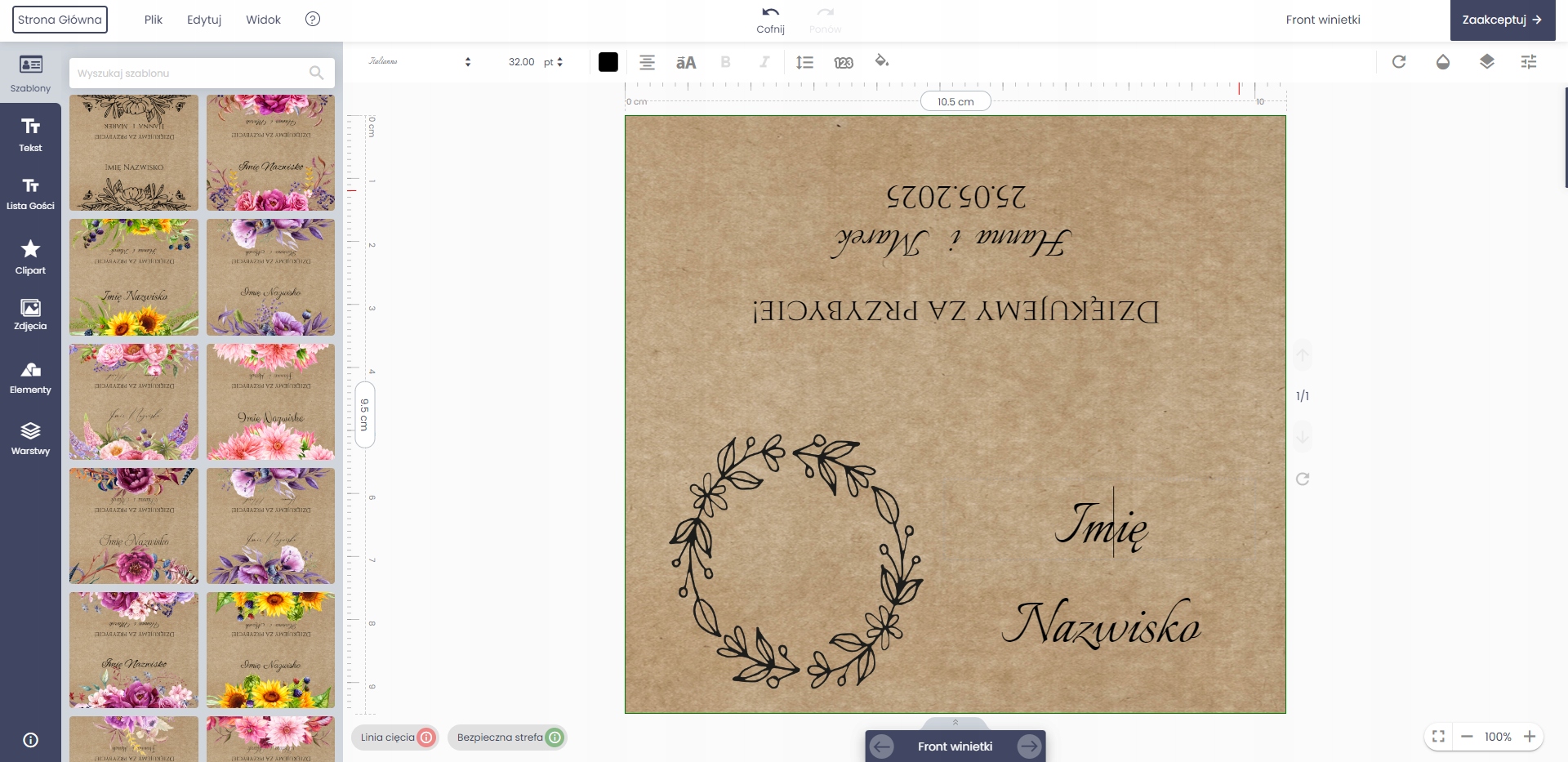Change letter case with the āA icon

coord(686,62)
